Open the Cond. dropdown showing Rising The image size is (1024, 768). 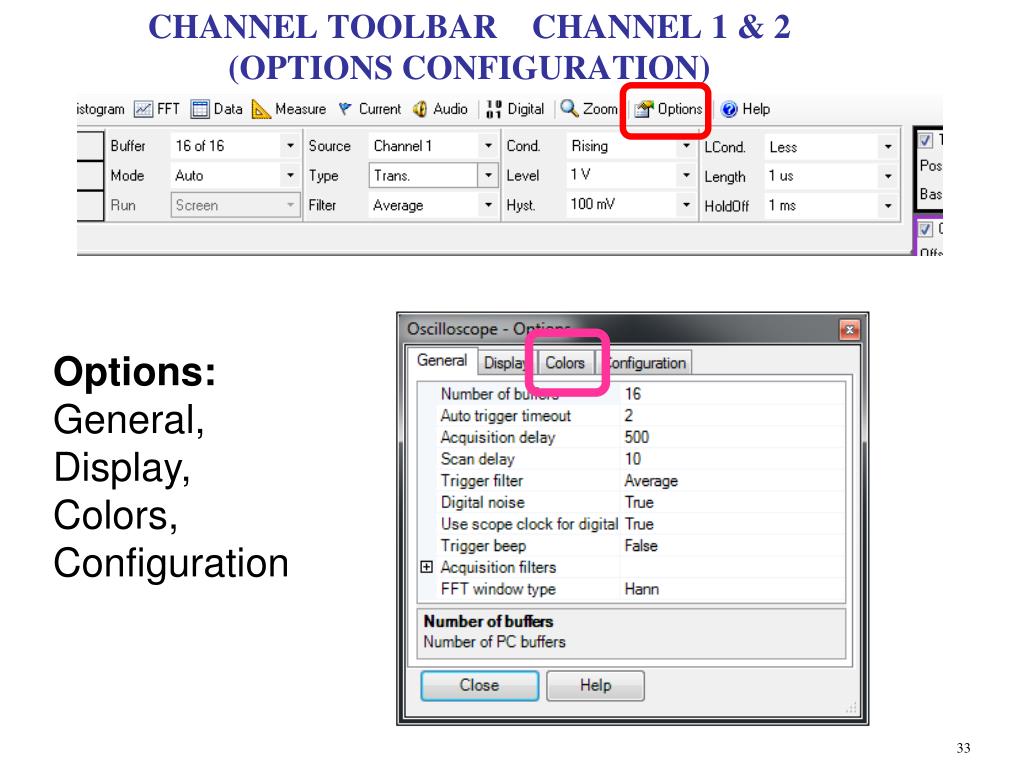630,146
